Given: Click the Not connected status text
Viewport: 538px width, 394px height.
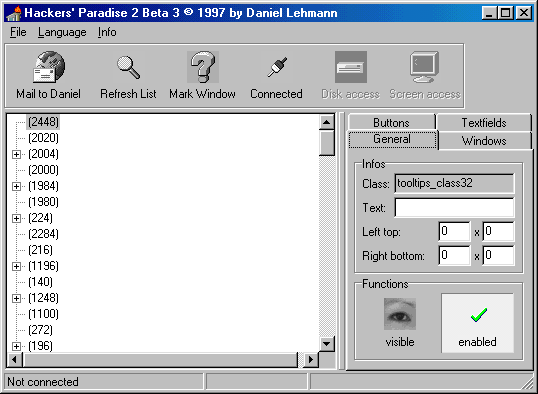Looking at the screenshot, I should coord(43,382).
